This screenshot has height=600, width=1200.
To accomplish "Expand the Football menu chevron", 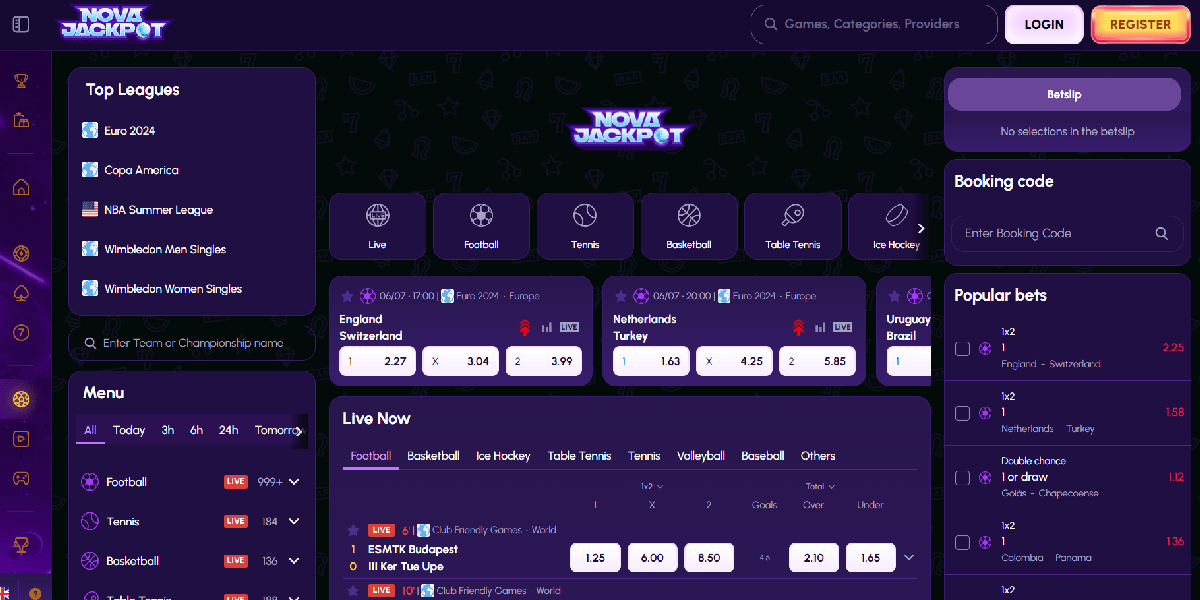I will click(294, 482).
